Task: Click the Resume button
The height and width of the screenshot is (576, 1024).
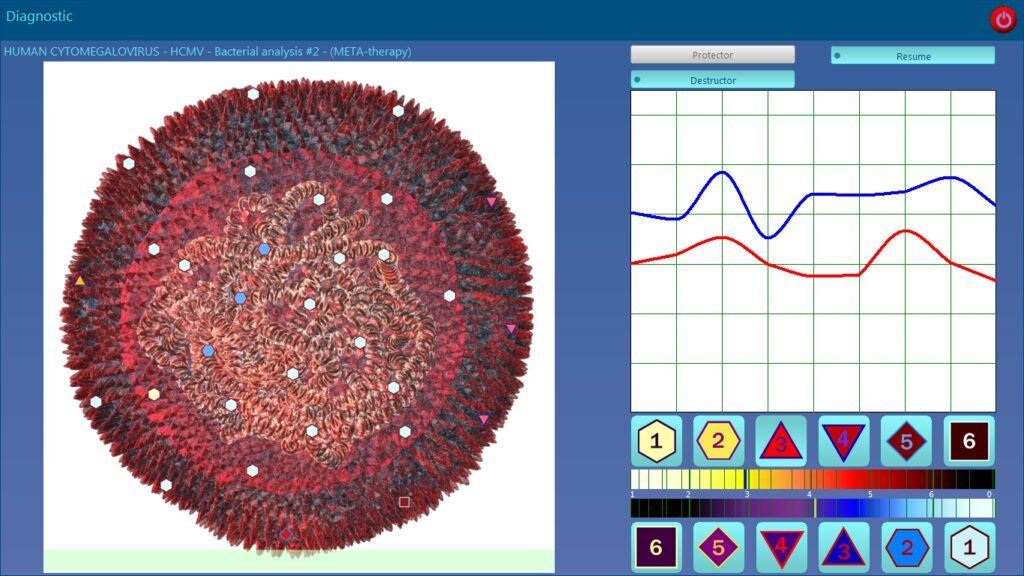Action: pos(913,56)
